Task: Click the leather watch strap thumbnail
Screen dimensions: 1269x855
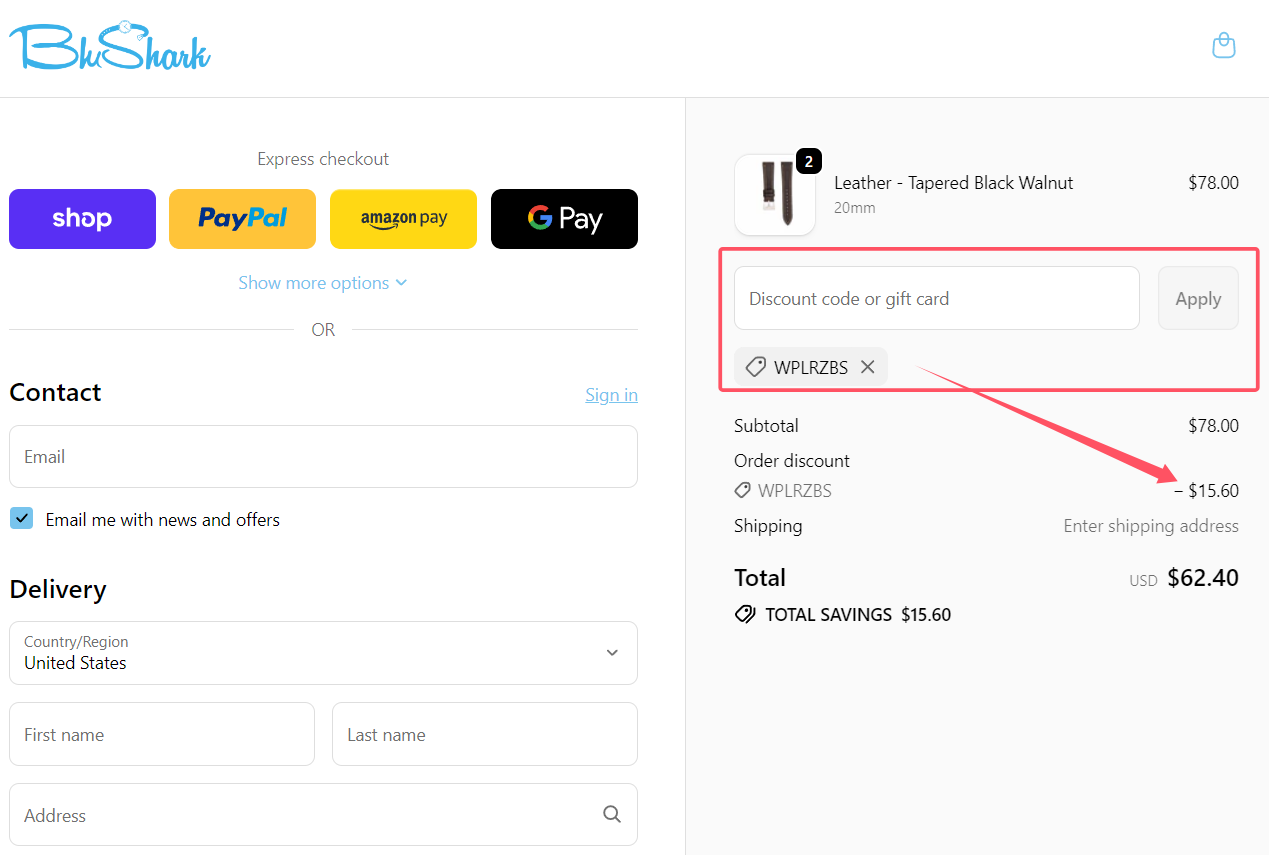Action: coord(775,195)
